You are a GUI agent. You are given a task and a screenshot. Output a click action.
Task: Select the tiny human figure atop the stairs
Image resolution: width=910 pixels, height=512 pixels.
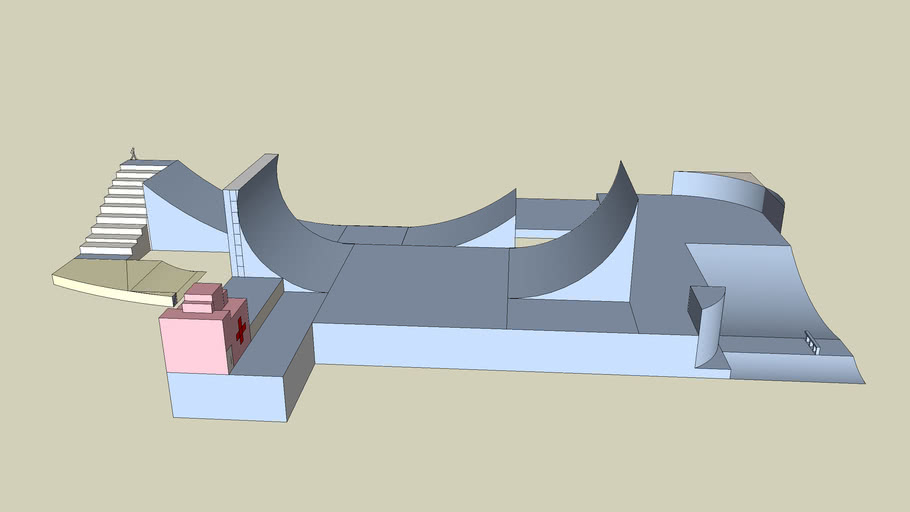click(x=132, y=153)
